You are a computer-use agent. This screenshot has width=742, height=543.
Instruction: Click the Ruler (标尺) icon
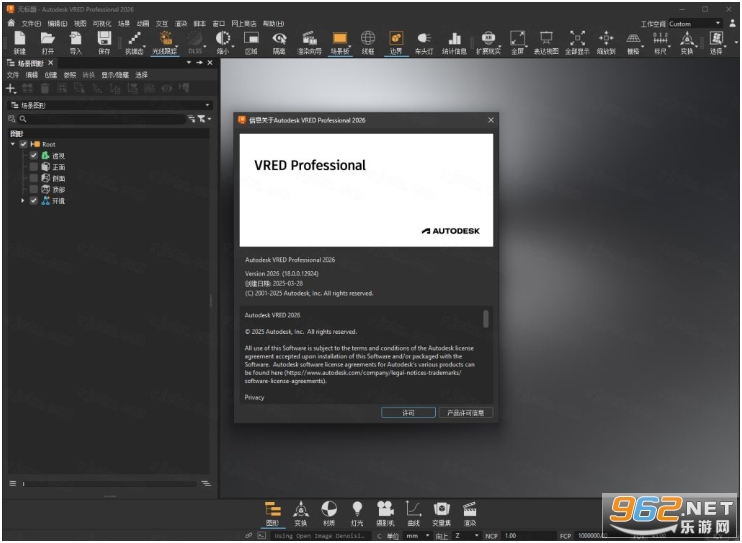pos(660,39)
